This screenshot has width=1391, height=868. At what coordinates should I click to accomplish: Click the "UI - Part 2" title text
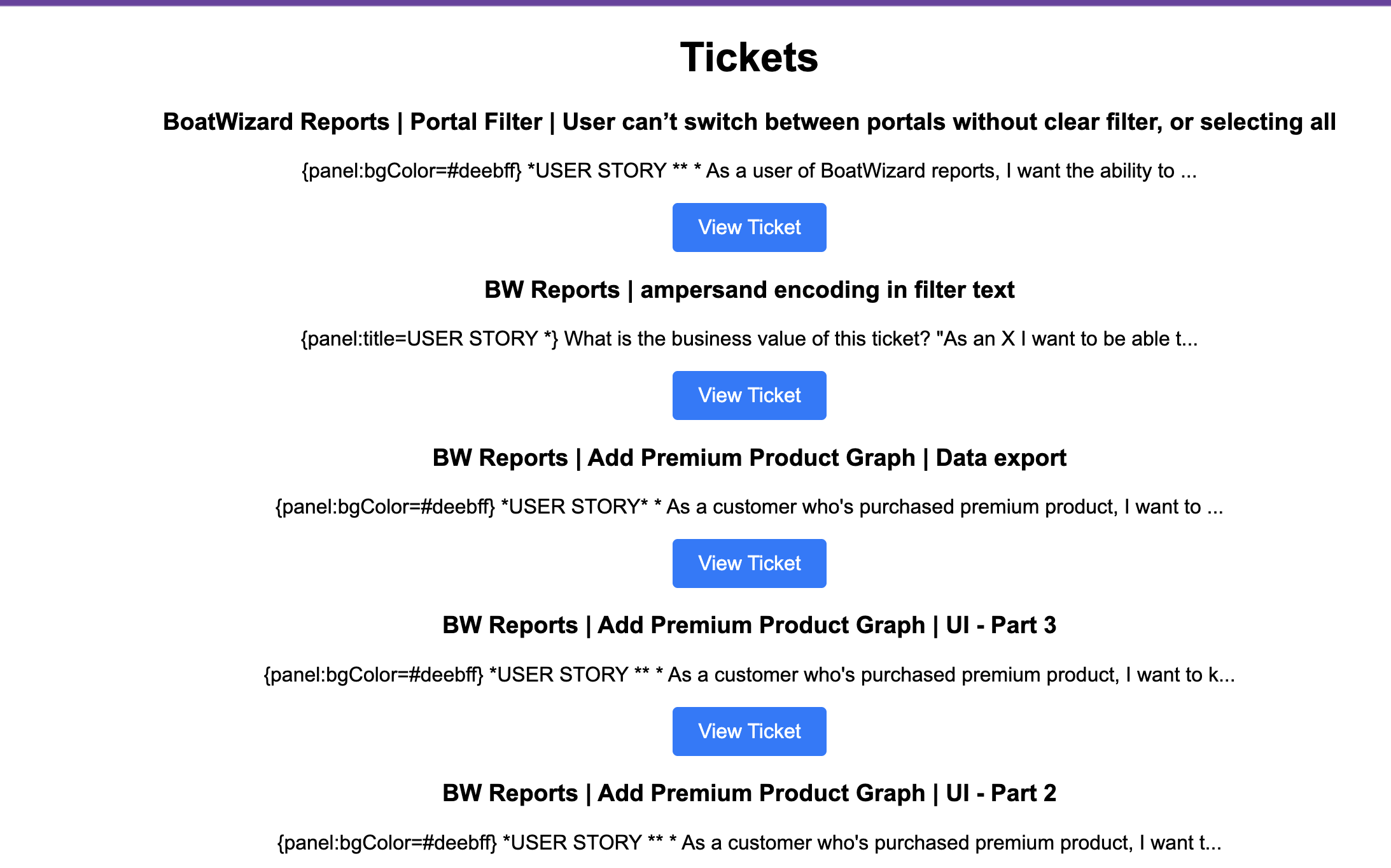pos(1001,794)
